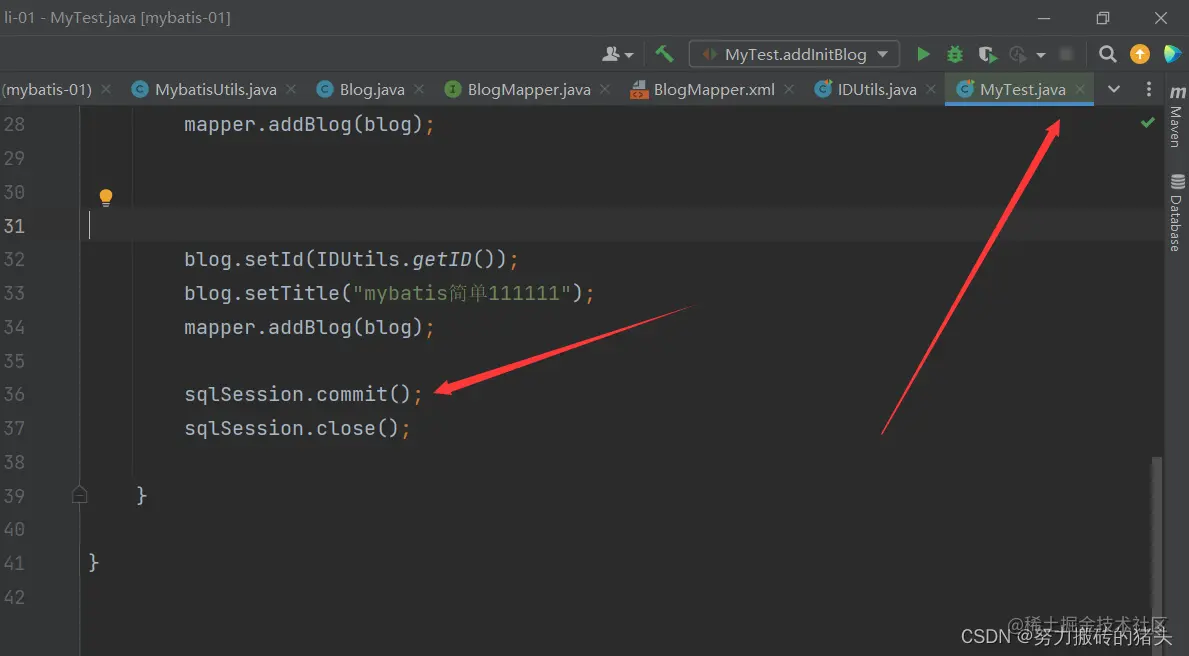Click the blog.setTitle string line

pyautogui.click(x=389, y=293)
